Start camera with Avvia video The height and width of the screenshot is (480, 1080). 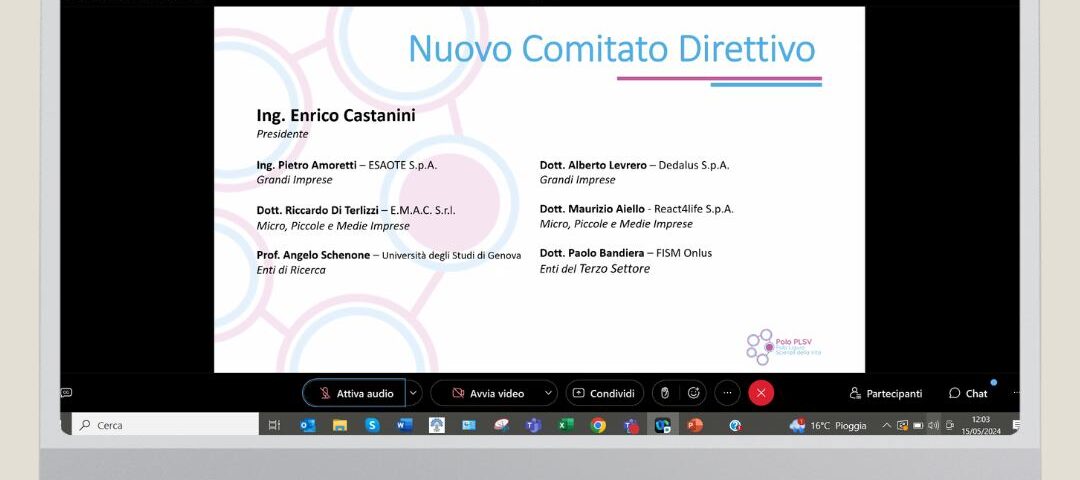click(x=487, y=393)
